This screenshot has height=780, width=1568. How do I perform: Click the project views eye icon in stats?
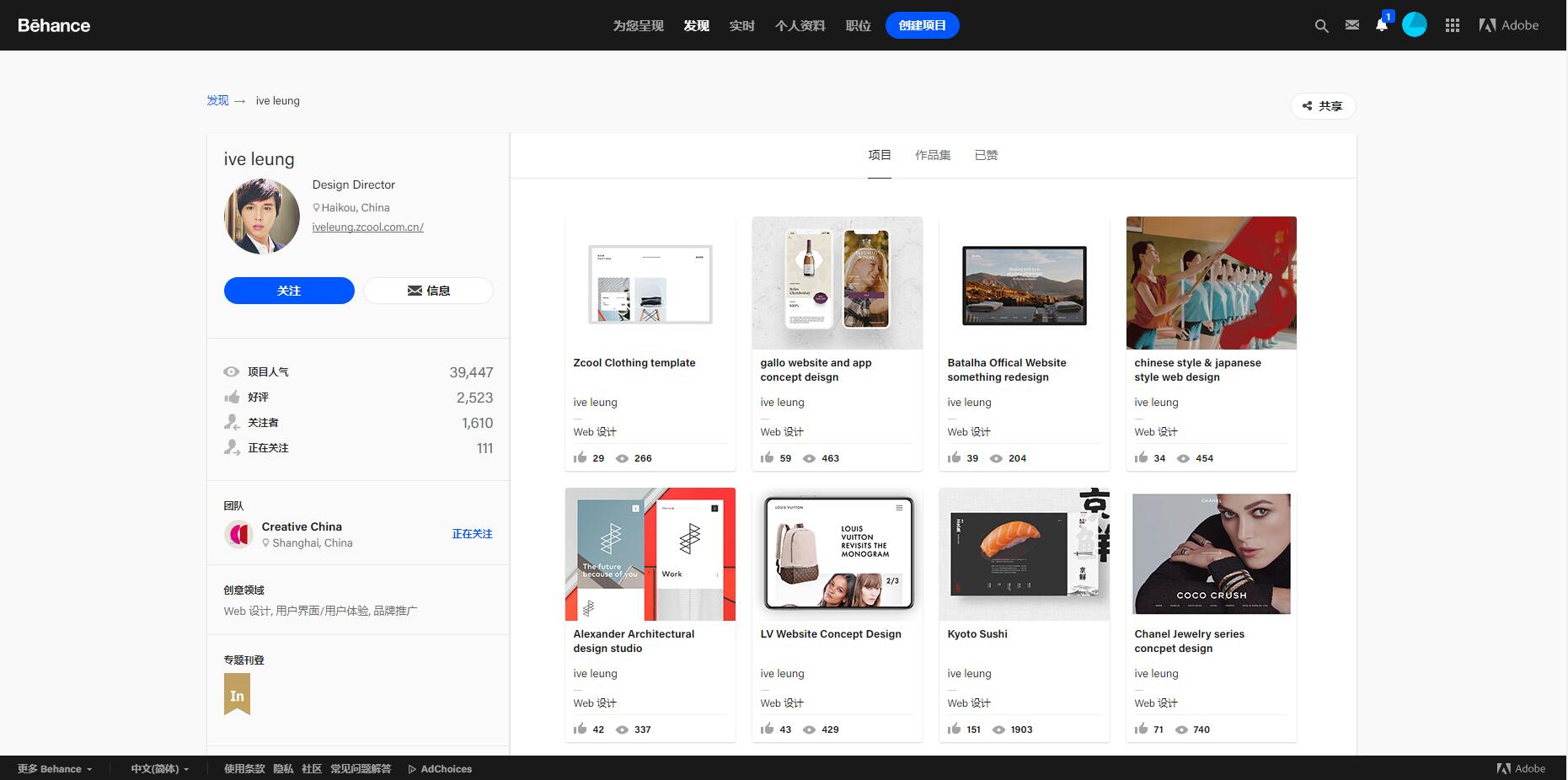pyautogui.click(x=232, y=371)
